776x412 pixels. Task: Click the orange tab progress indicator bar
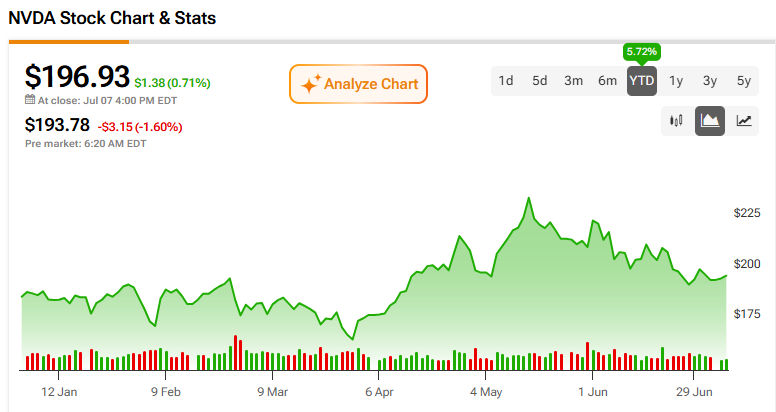click(69, 42)
